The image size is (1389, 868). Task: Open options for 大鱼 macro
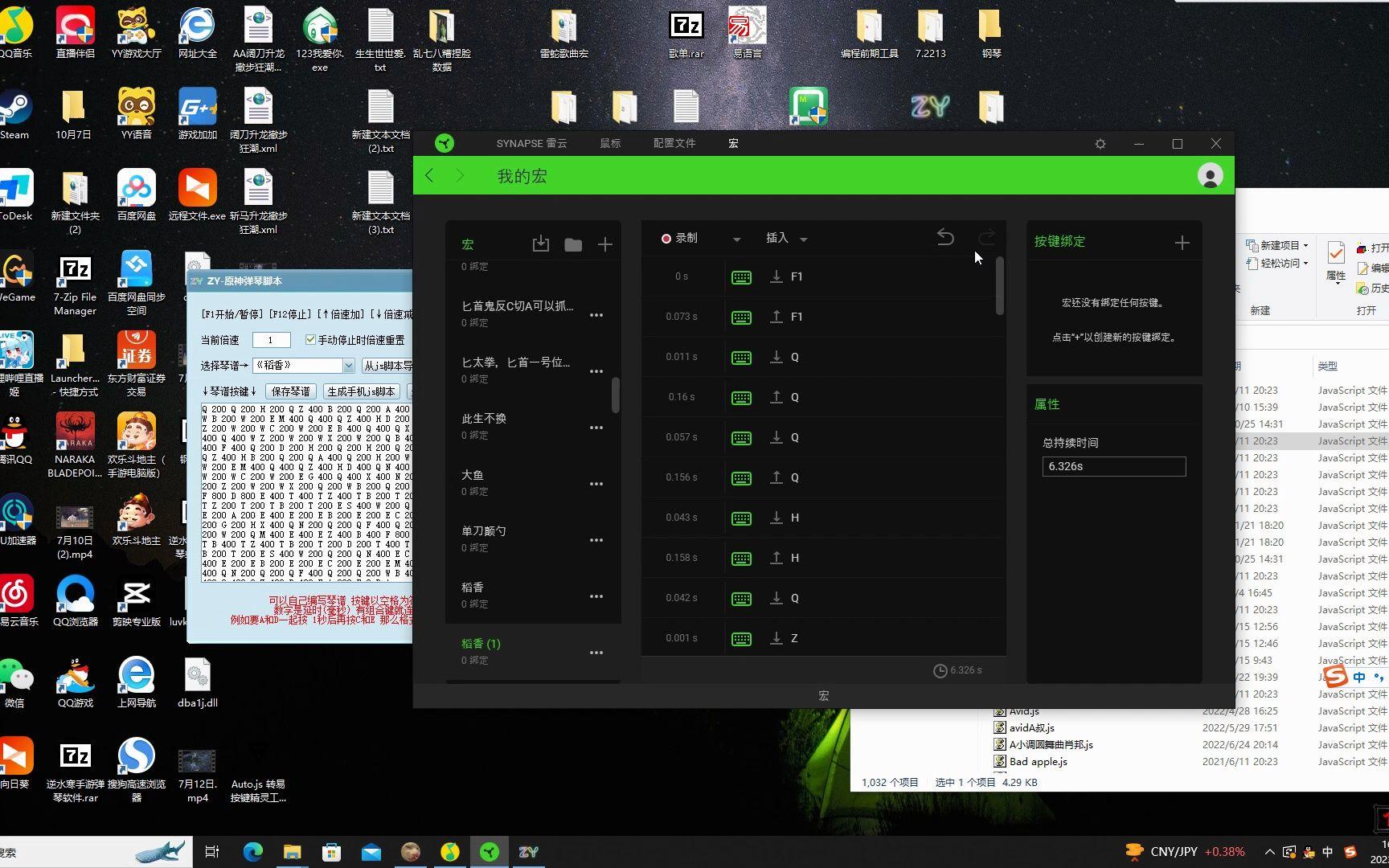pos(596,484)
